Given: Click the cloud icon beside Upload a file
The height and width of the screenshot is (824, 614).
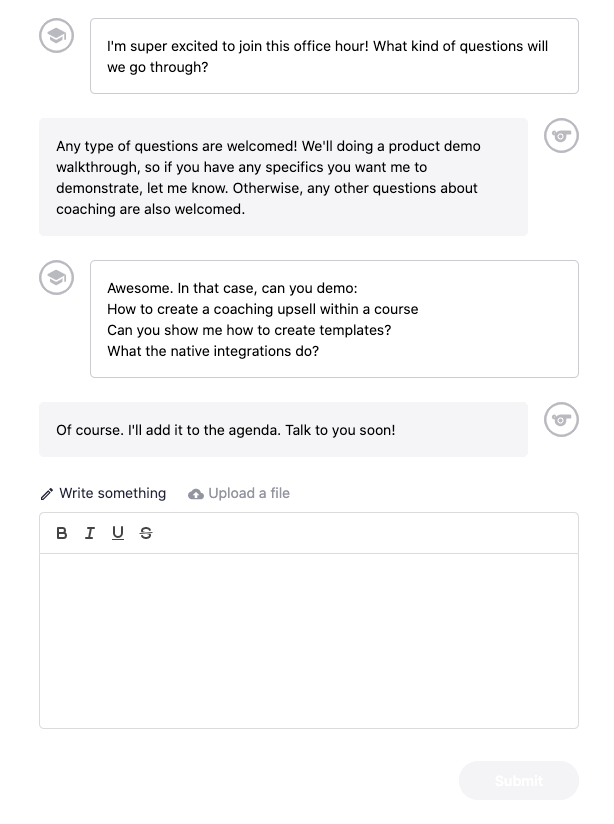Looking at the screenshot, I should click(x=196, y=493).
